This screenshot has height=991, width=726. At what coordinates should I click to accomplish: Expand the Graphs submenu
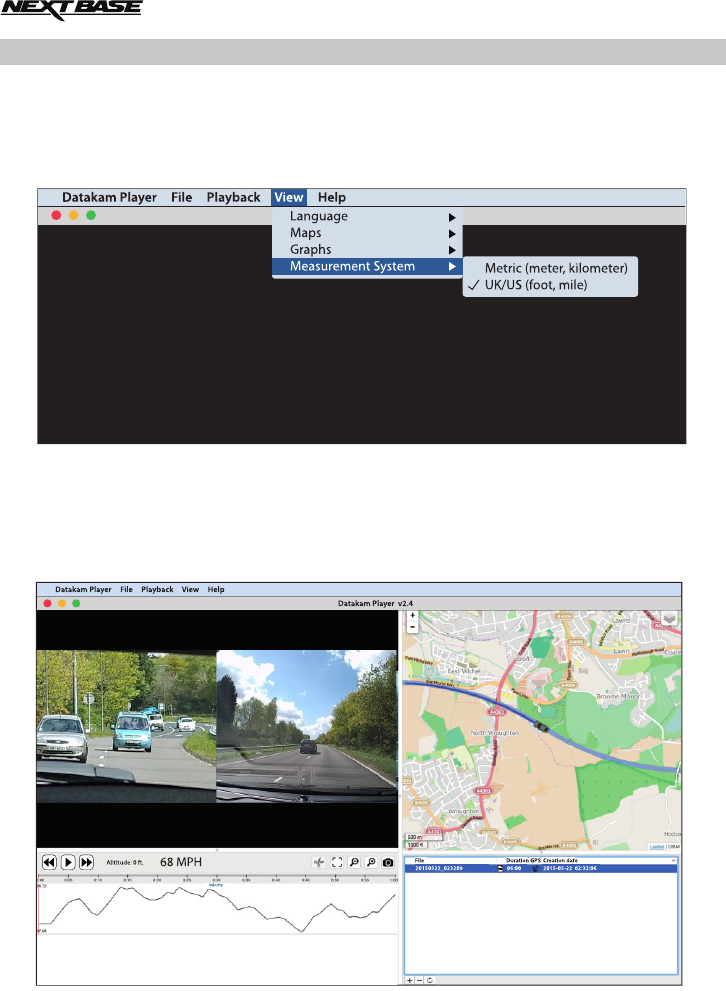[x=367, y=250]
